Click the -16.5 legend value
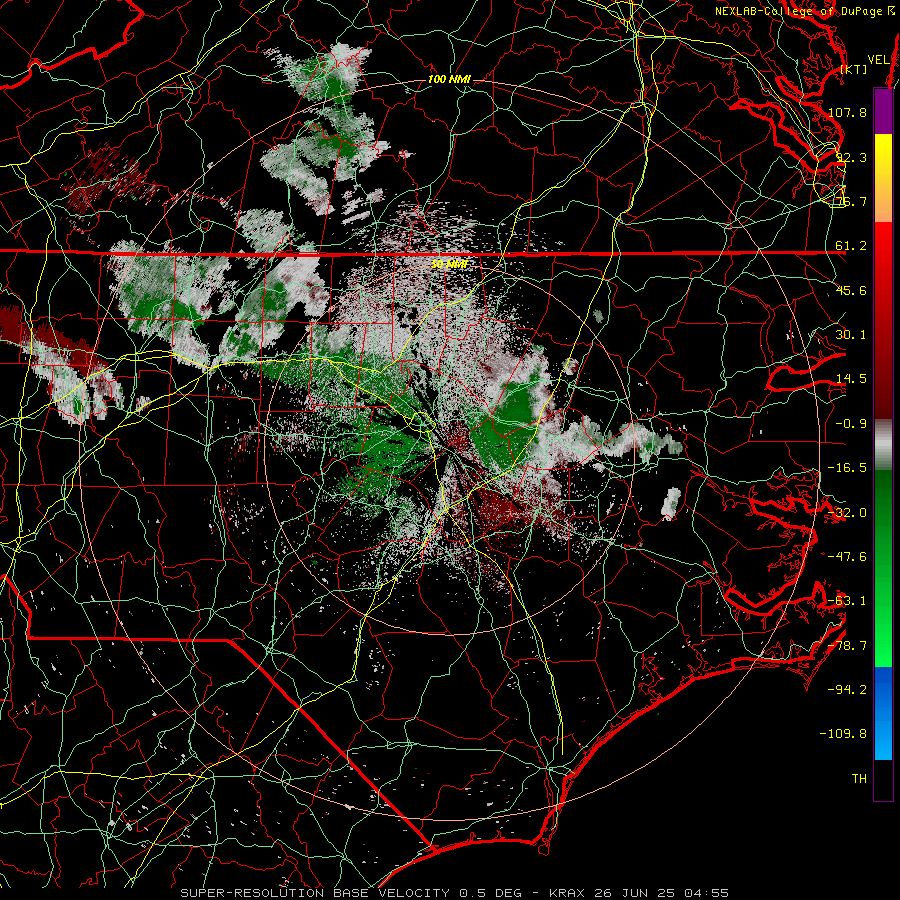900x900 pixels. pos(847,468)
